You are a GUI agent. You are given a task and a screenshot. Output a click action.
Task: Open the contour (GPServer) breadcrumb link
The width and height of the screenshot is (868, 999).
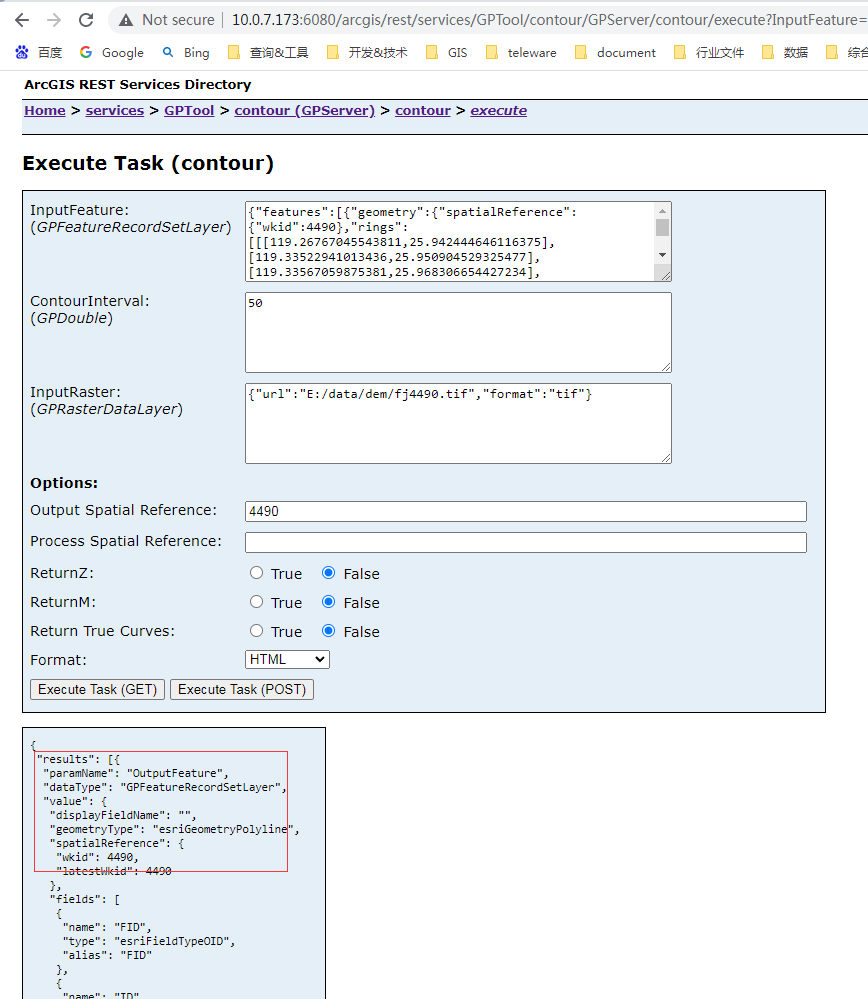(x=305, y=111)
